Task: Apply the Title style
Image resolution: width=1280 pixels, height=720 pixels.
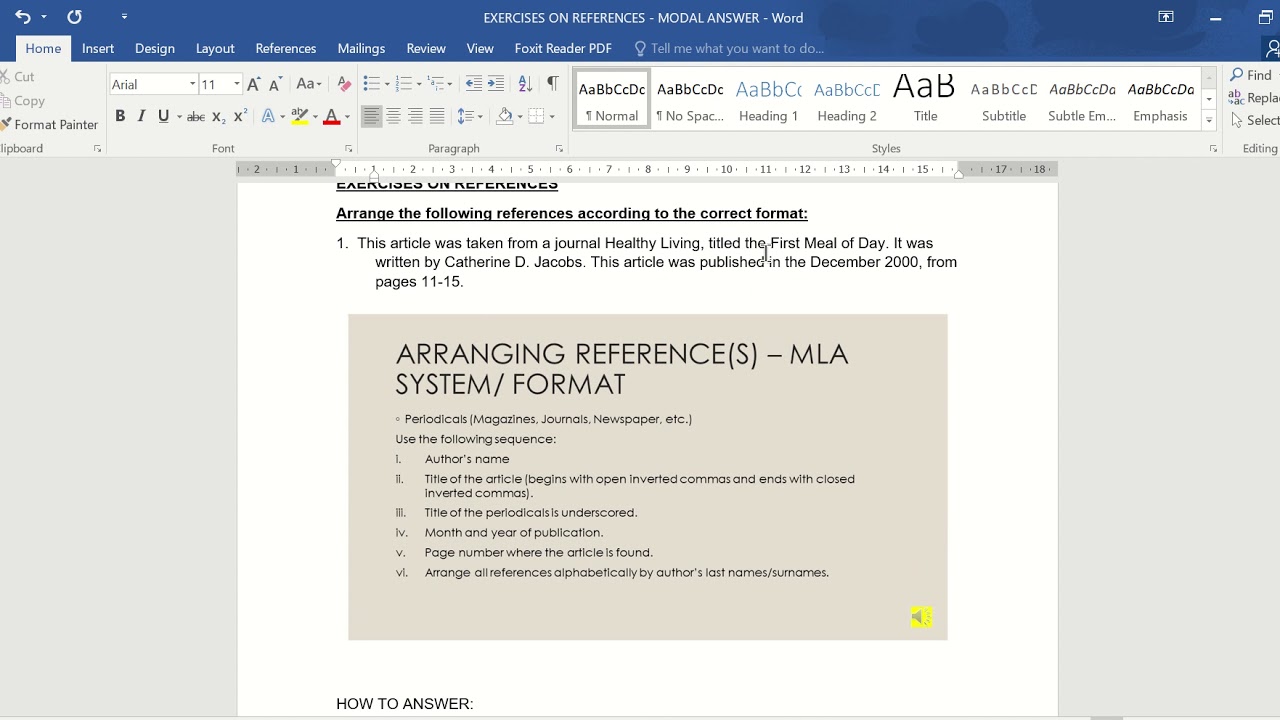Action: pos(925,98)
